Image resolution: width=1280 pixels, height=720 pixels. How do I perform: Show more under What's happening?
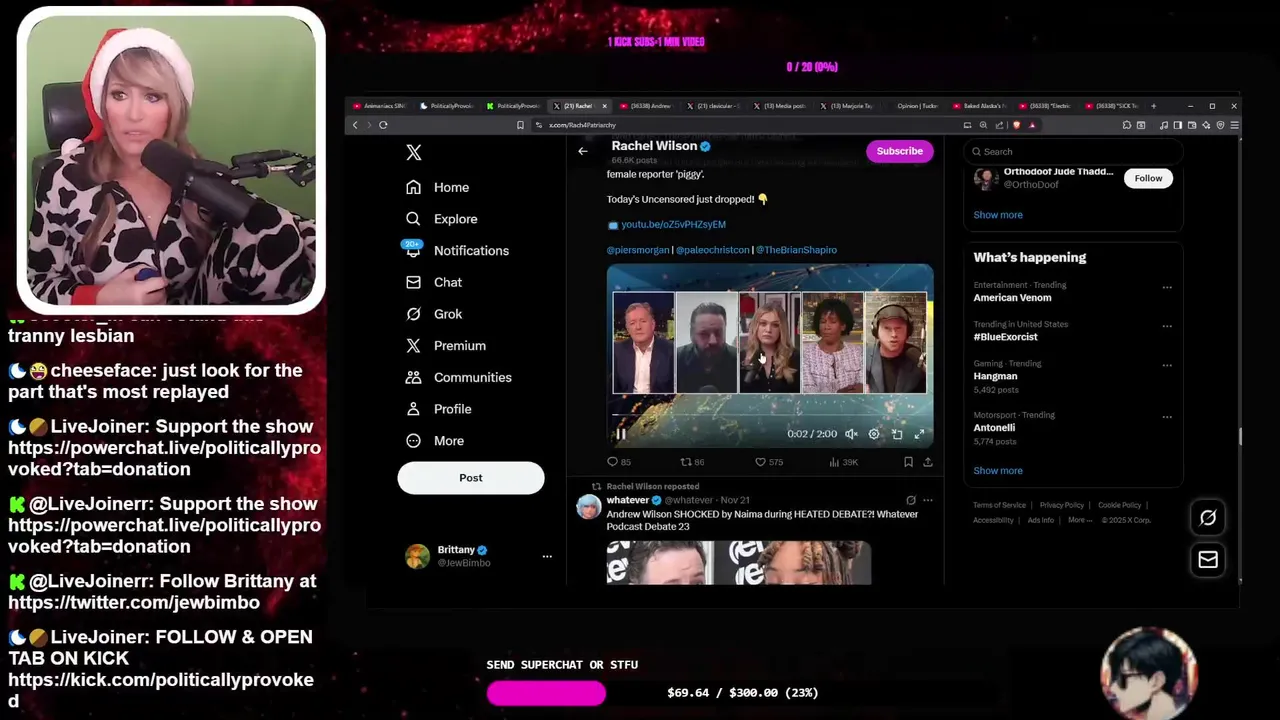click(x=998, y=471)
